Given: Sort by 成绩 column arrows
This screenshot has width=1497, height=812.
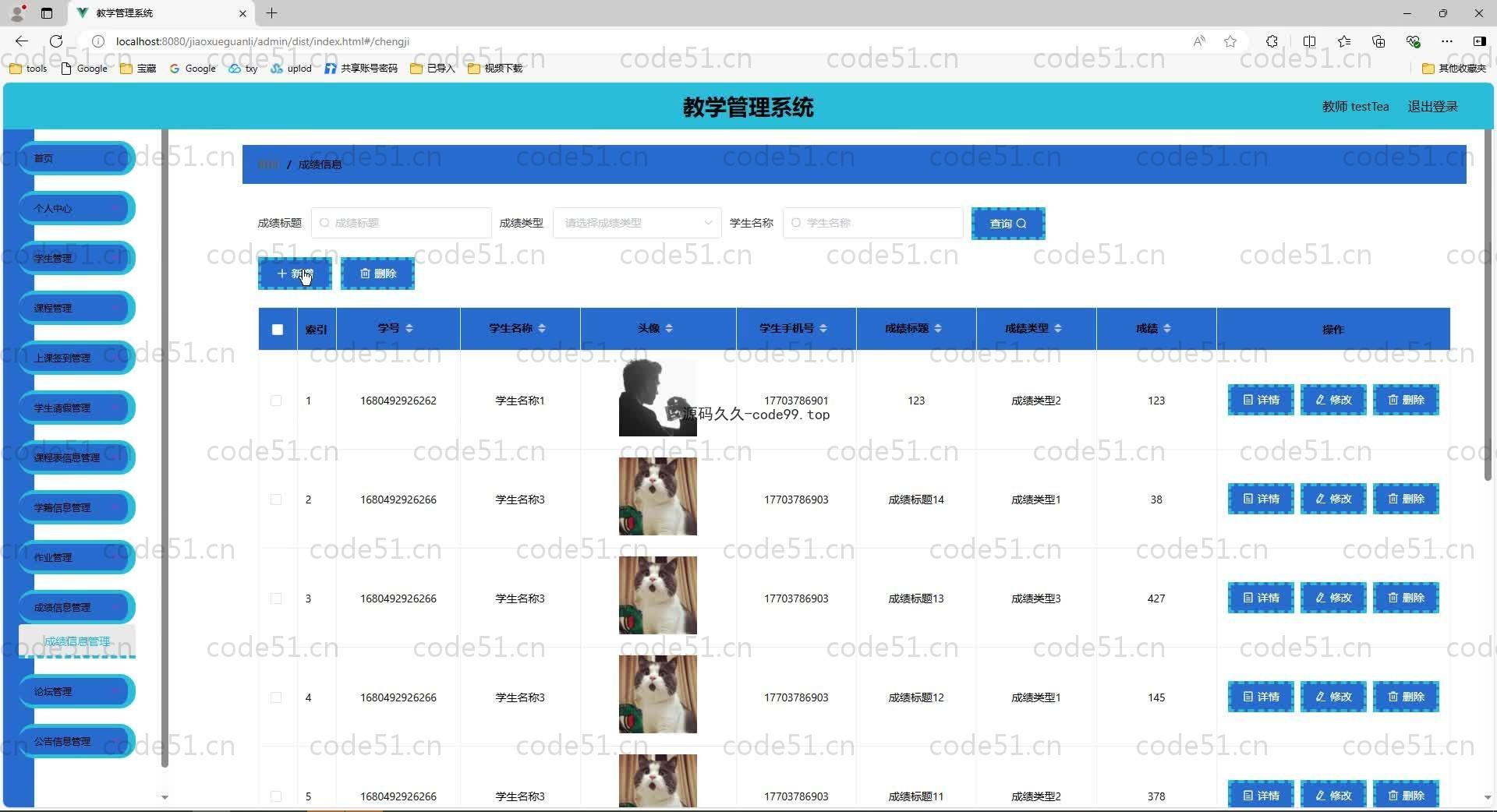Looking at the screenshot, I should point(1167,329).
